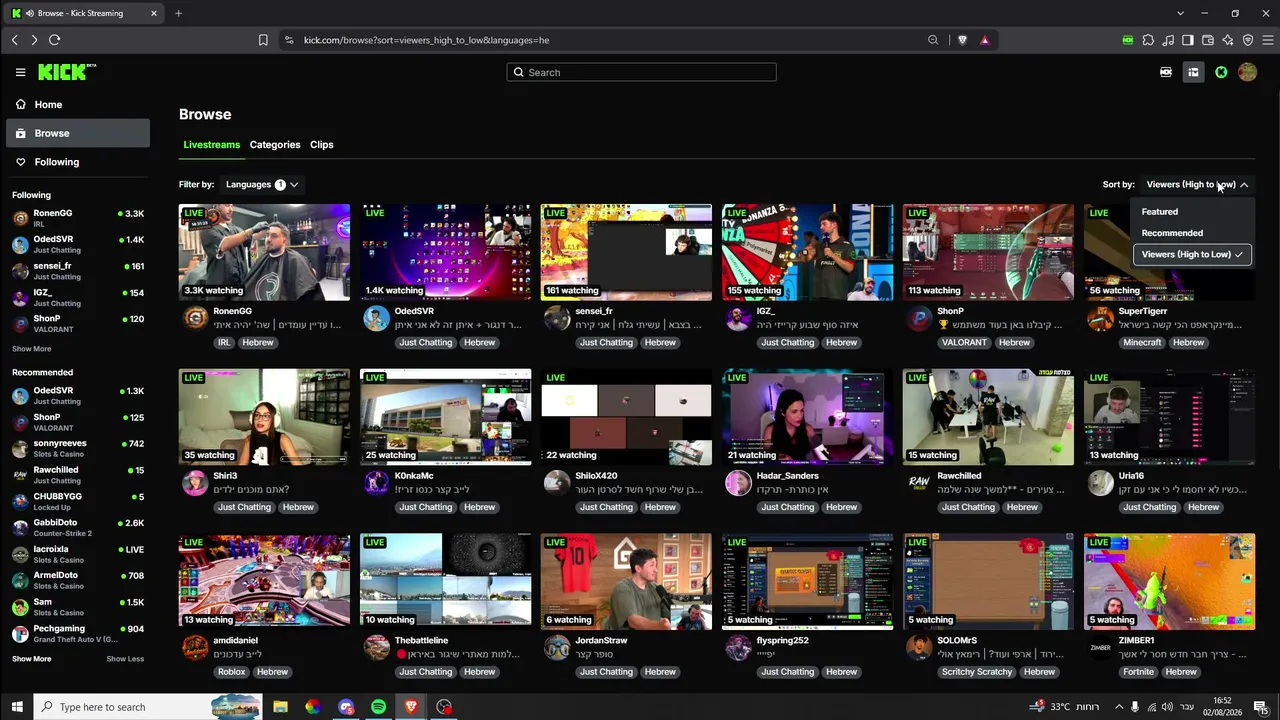Collapse recommended list with Show Less
This screenshot has height=720, width=1280.
pos(125,659)
